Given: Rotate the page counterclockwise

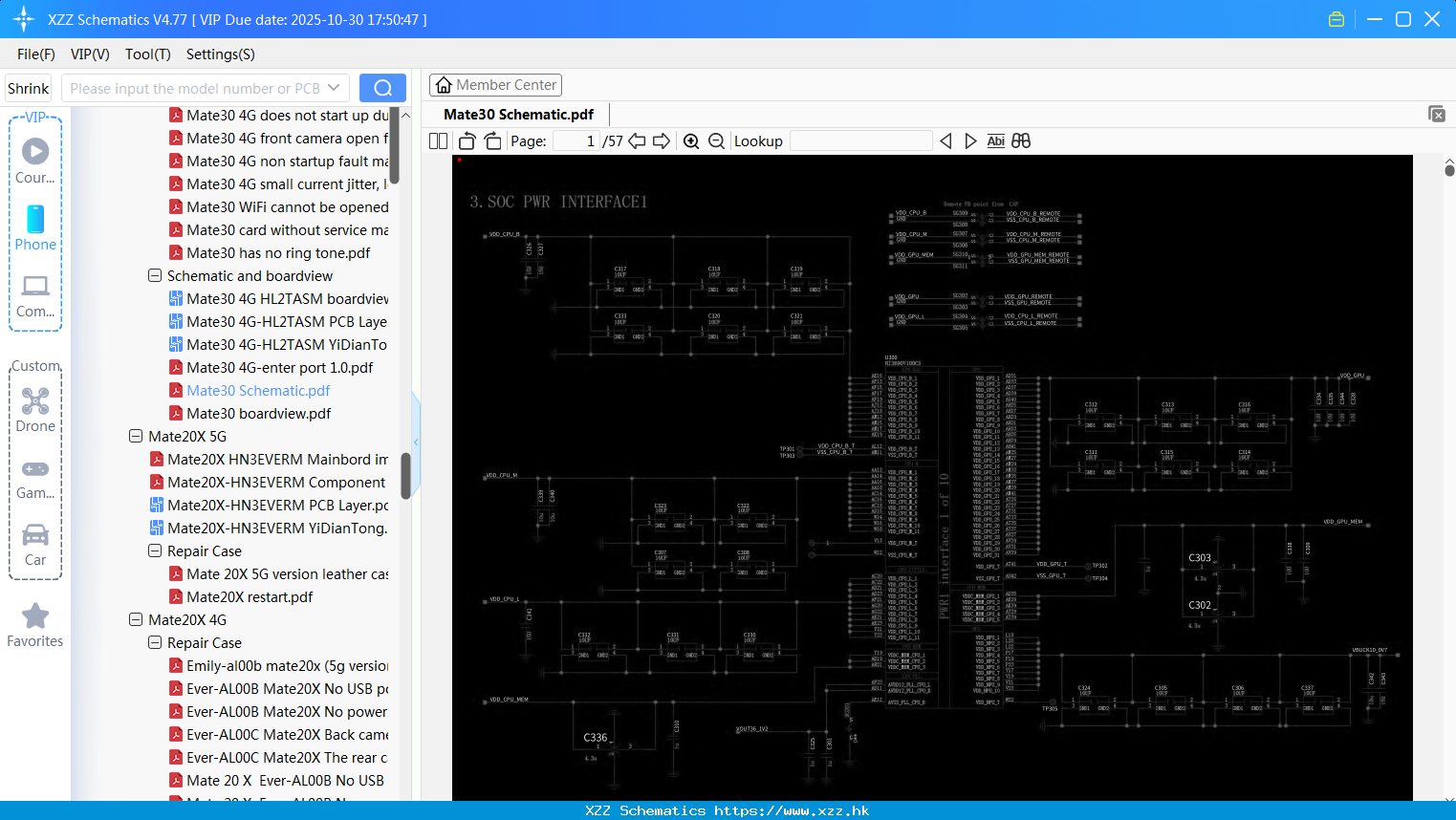Looking at the screenshot, I should (x=467, y=140).
